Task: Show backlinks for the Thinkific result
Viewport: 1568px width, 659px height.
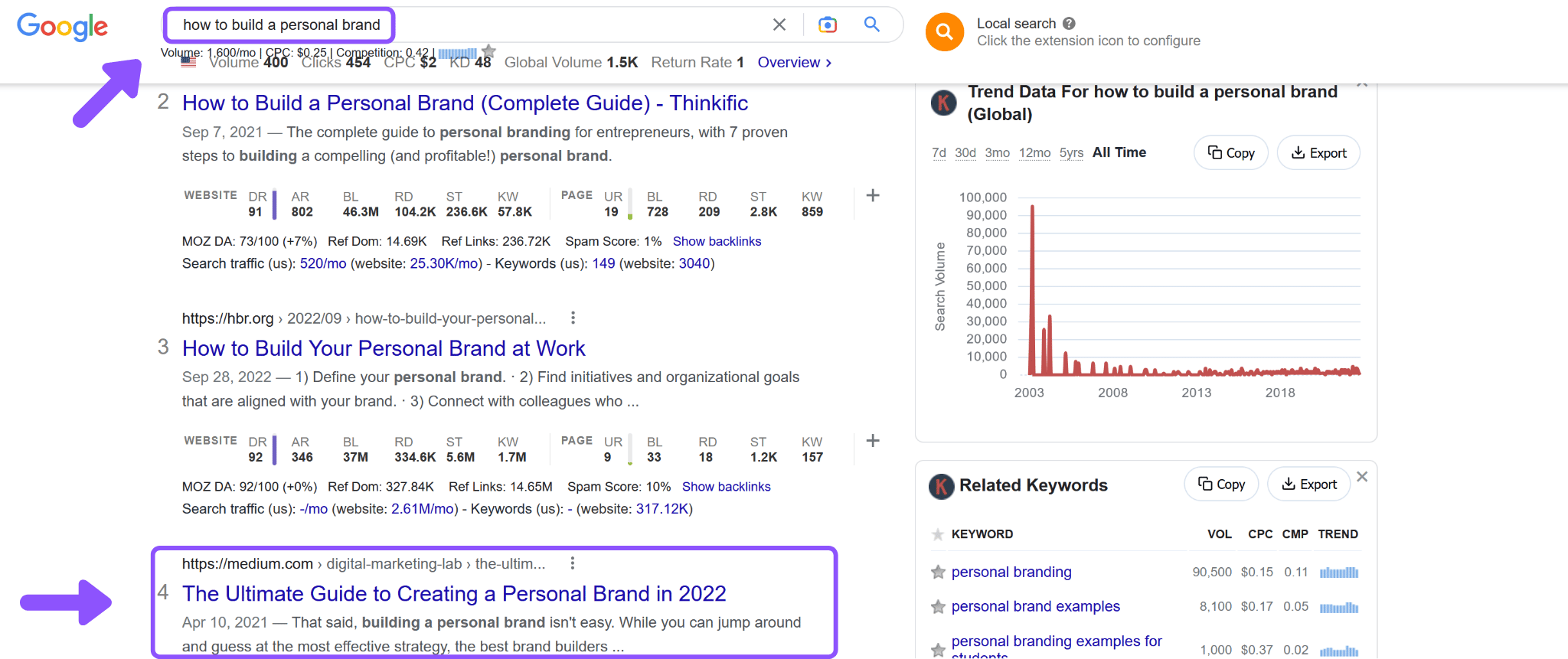Action: tap(717, 241)
